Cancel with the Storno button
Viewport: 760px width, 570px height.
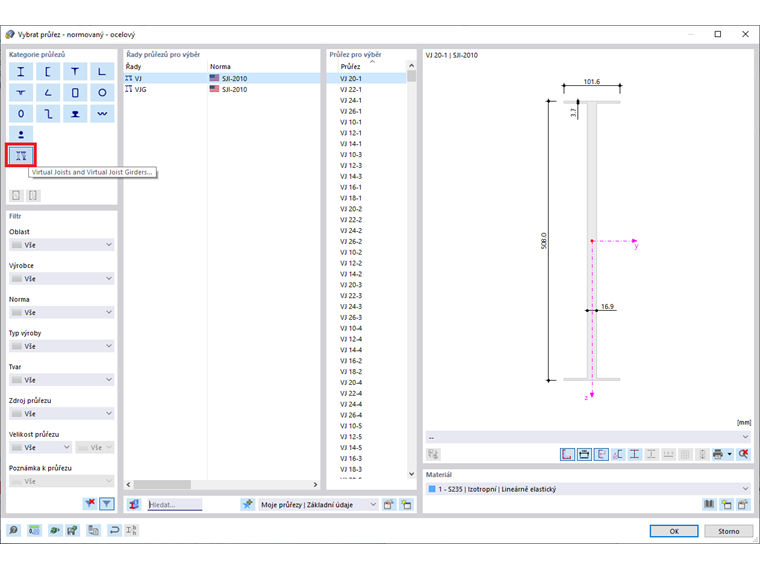click(x=728, y=531)
